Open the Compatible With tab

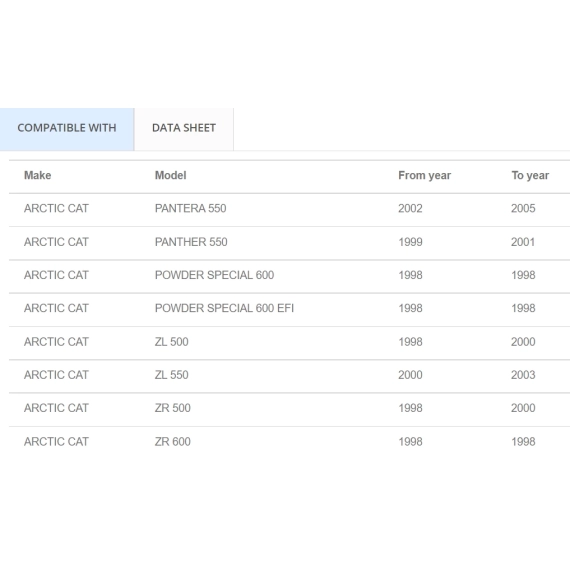pos(67,128)
